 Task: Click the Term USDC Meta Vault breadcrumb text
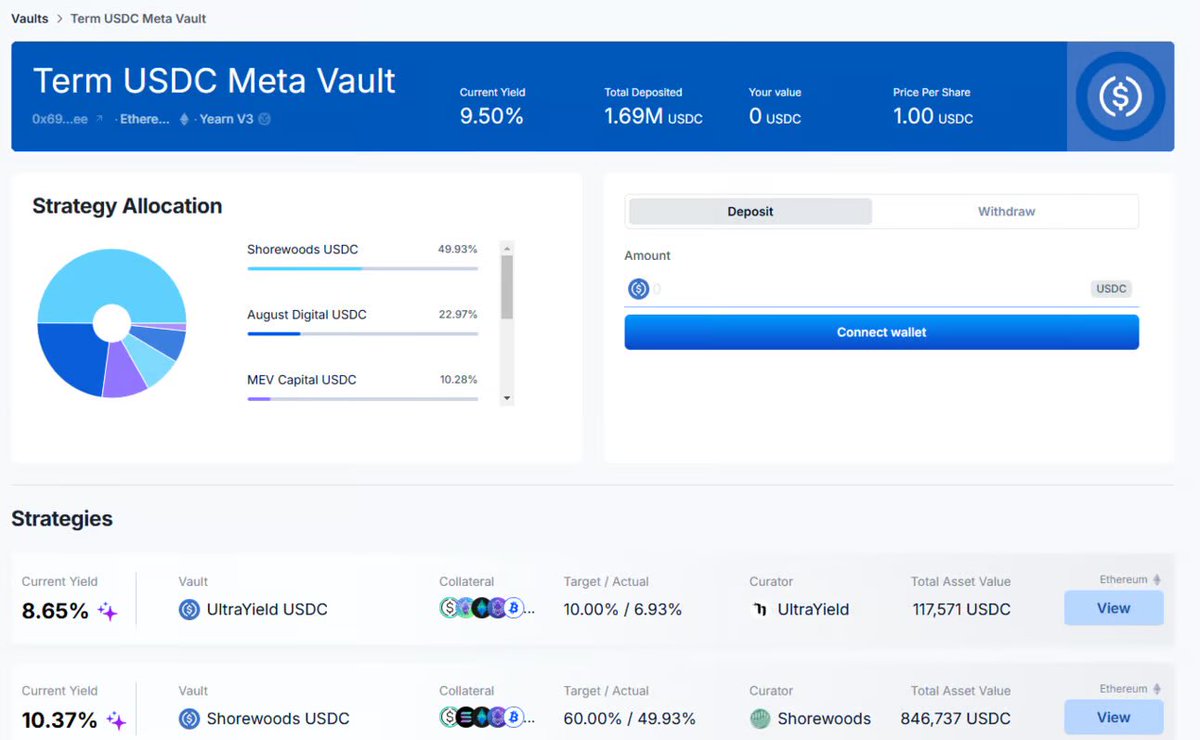[x=139, y=18]
